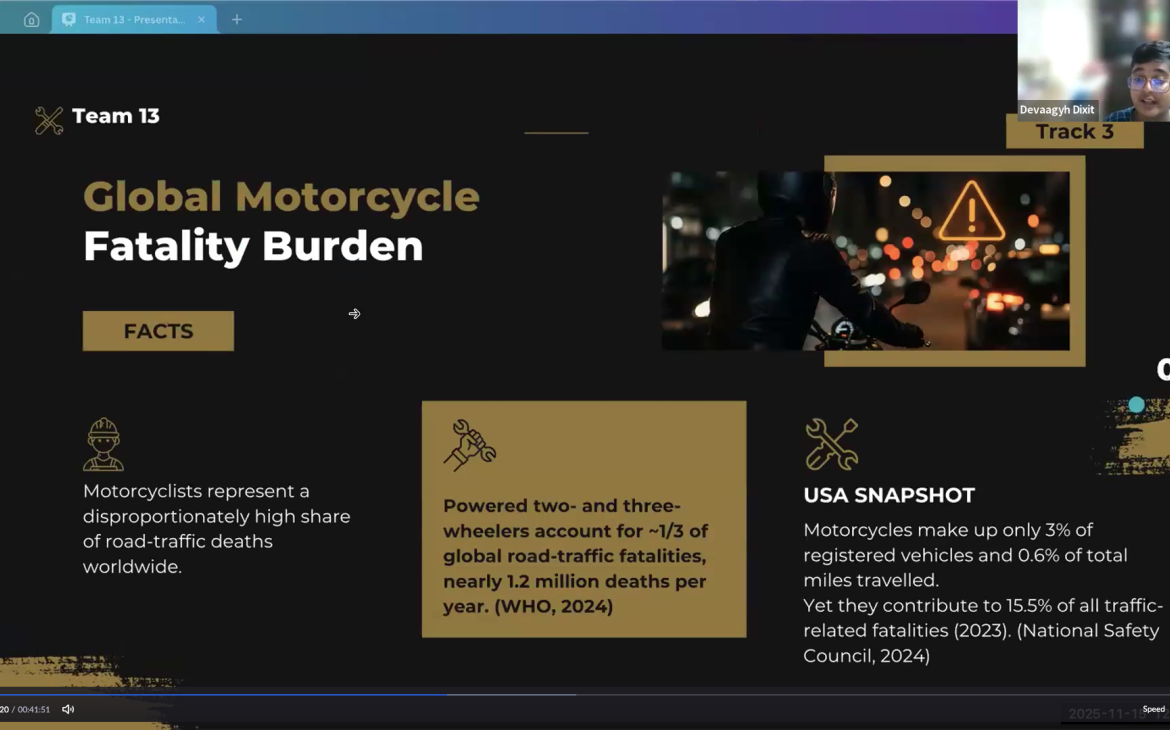The height and width of the screenshot is (730, 1170).
Task: Open the playback Speed menu
Action: [x=1153, y=709]
